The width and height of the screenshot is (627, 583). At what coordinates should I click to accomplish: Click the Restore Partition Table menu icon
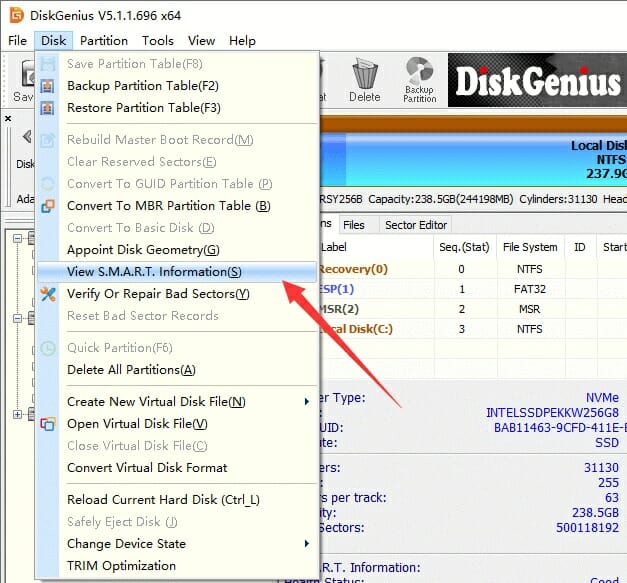tap(48, 108)
